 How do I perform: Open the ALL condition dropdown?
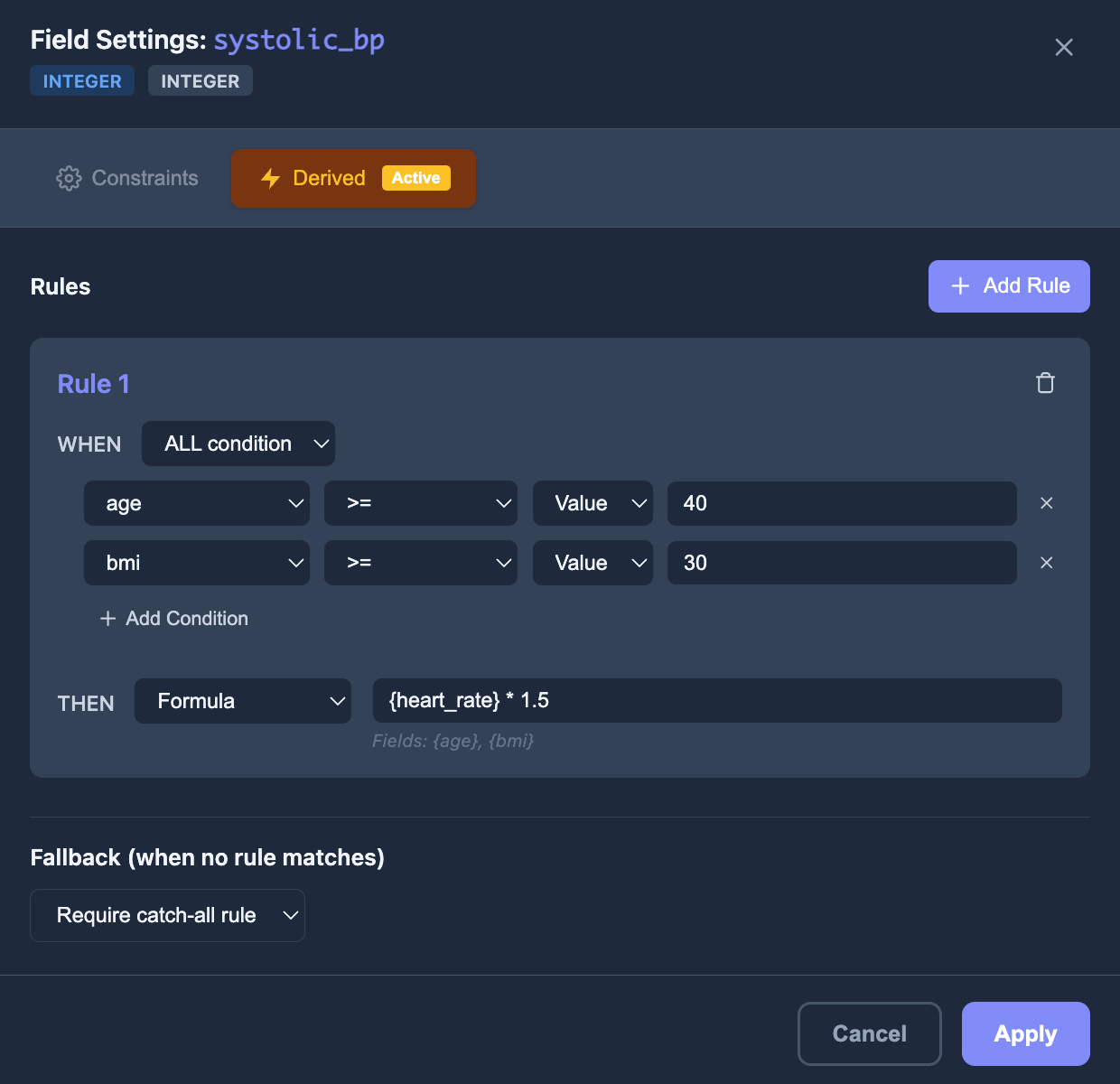point(238,444)
